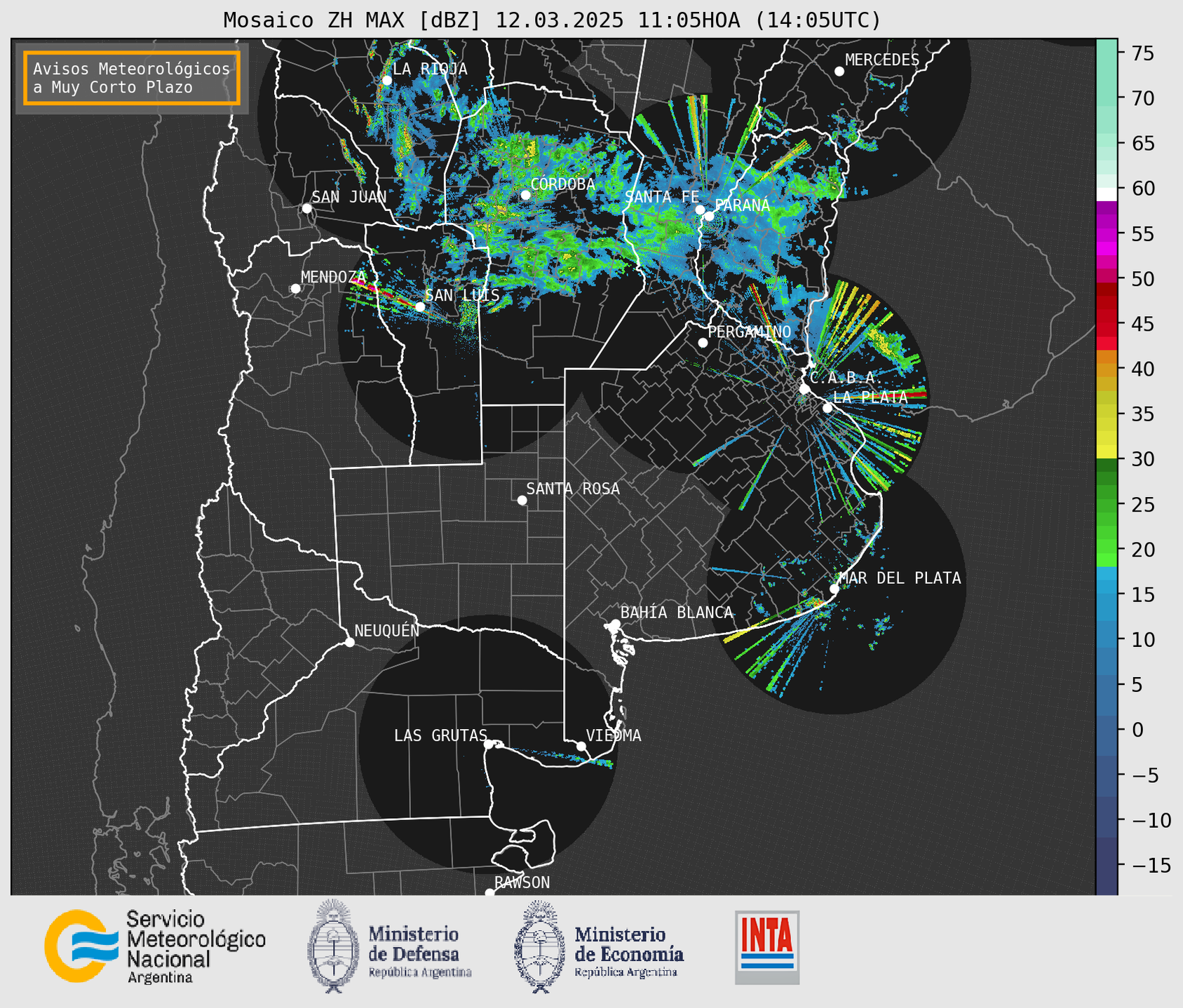Viewport: 1183px width, 1008px height.
Task: Click the PARANÁ city label
Action: (742, 205)
